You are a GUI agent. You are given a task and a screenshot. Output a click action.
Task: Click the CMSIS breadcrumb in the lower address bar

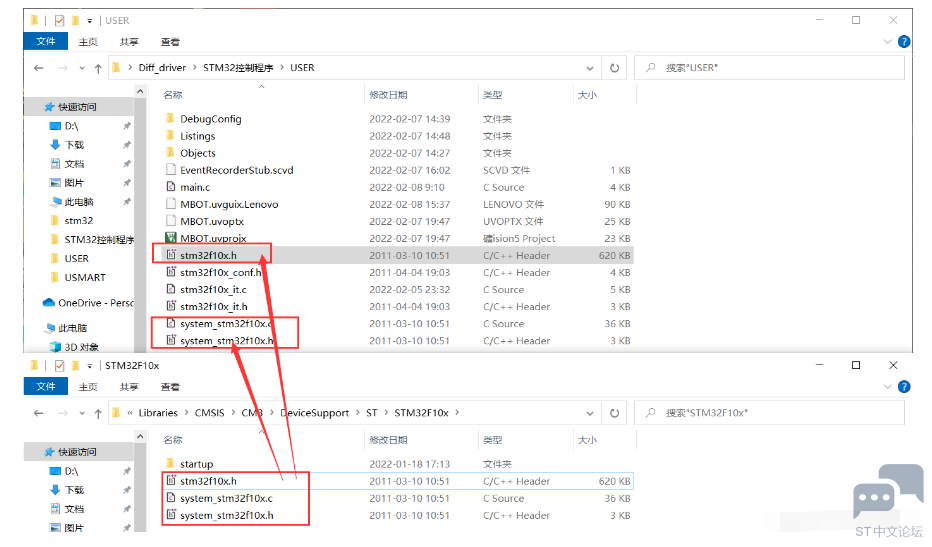[x=209, y=412]
